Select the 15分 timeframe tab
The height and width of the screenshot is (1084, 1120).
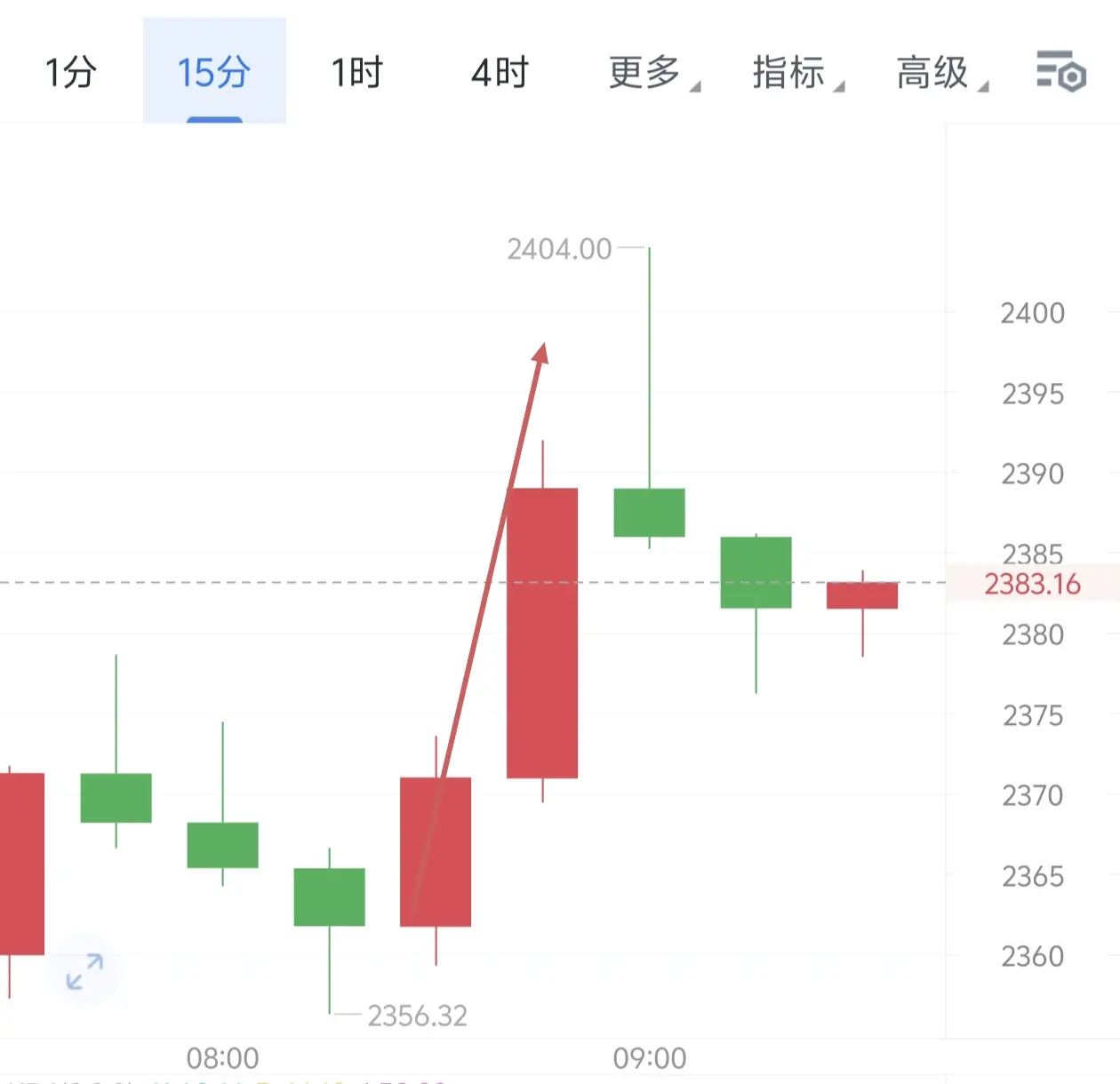tap(214, 72)
